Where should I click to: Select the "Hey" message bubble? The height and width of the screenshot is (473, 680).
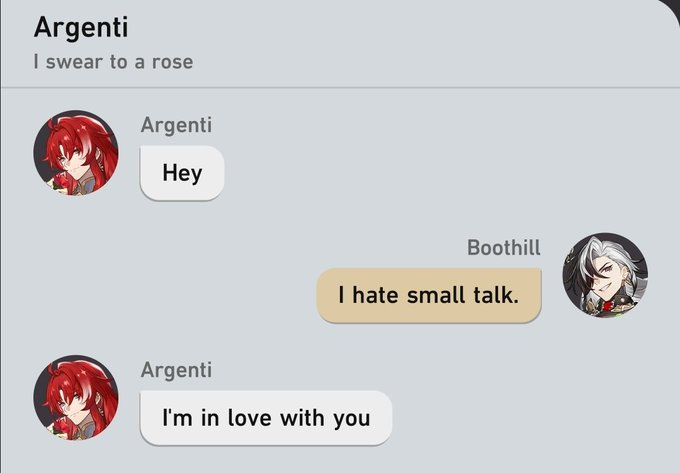click(182, 173)
